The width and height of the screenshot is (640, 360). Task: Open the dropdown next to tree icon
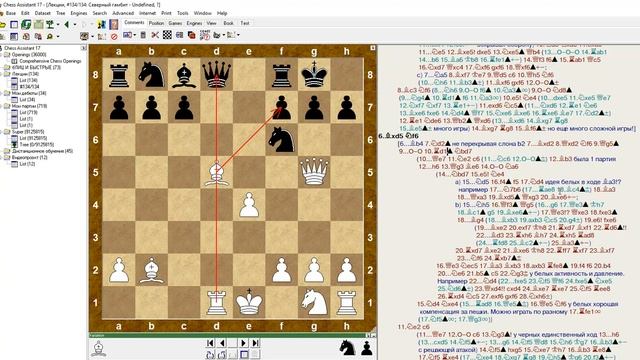pyautogui.click(x=58, y=24)
